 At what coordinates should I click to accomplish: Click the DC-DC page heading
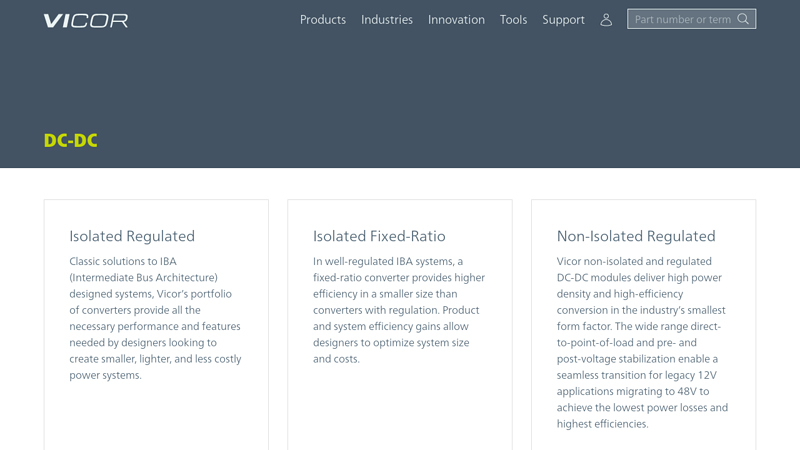(x=71, y=141)
